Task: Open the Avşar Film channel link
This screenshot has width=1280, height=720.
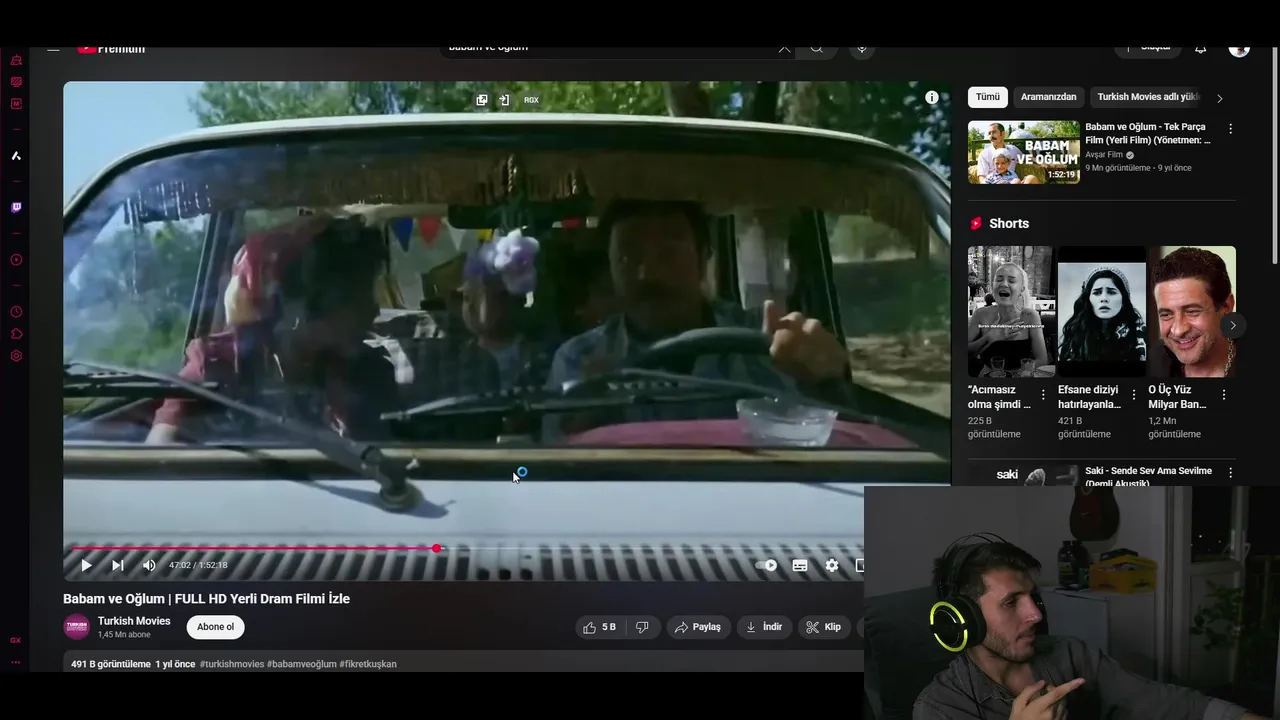Action: (x=1105, y=155)
